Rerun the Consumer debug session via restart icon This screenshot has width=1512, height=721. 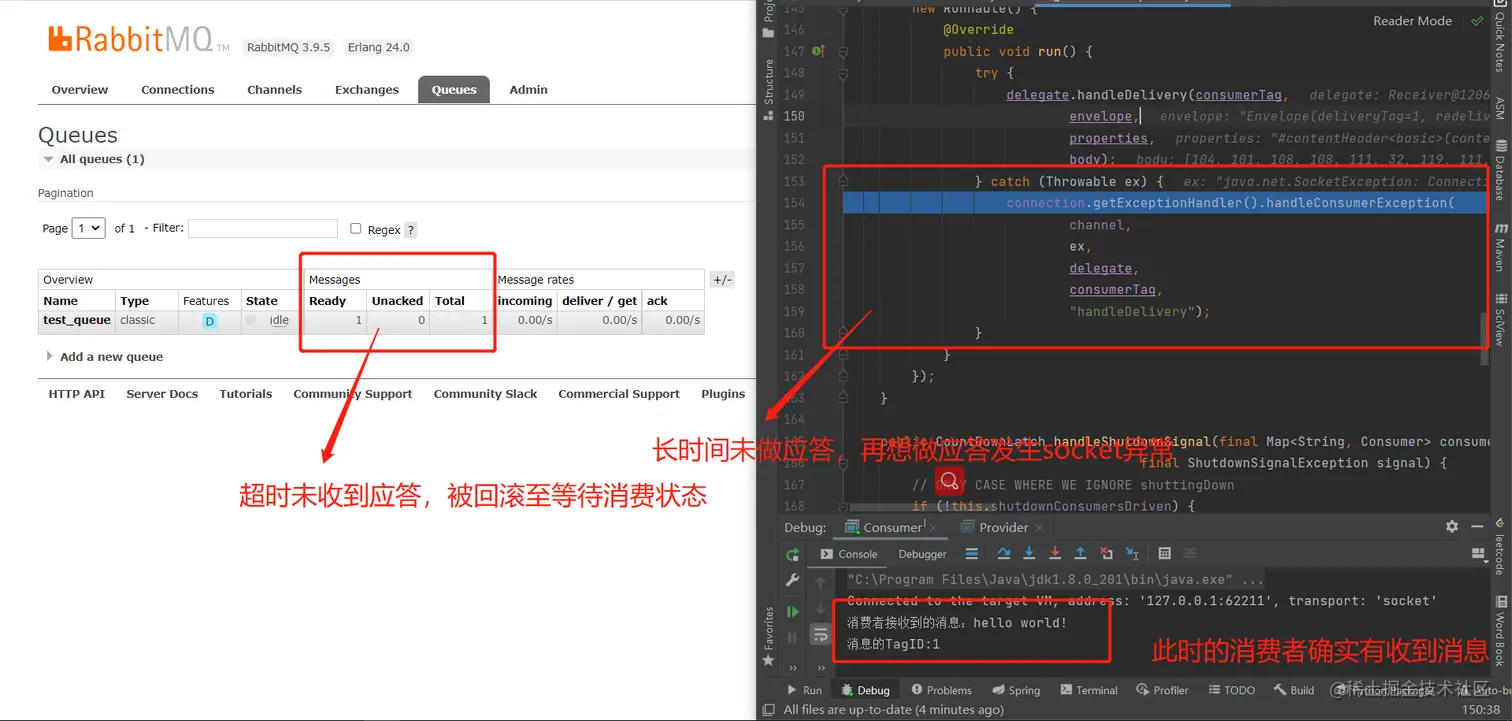[792, 553]
